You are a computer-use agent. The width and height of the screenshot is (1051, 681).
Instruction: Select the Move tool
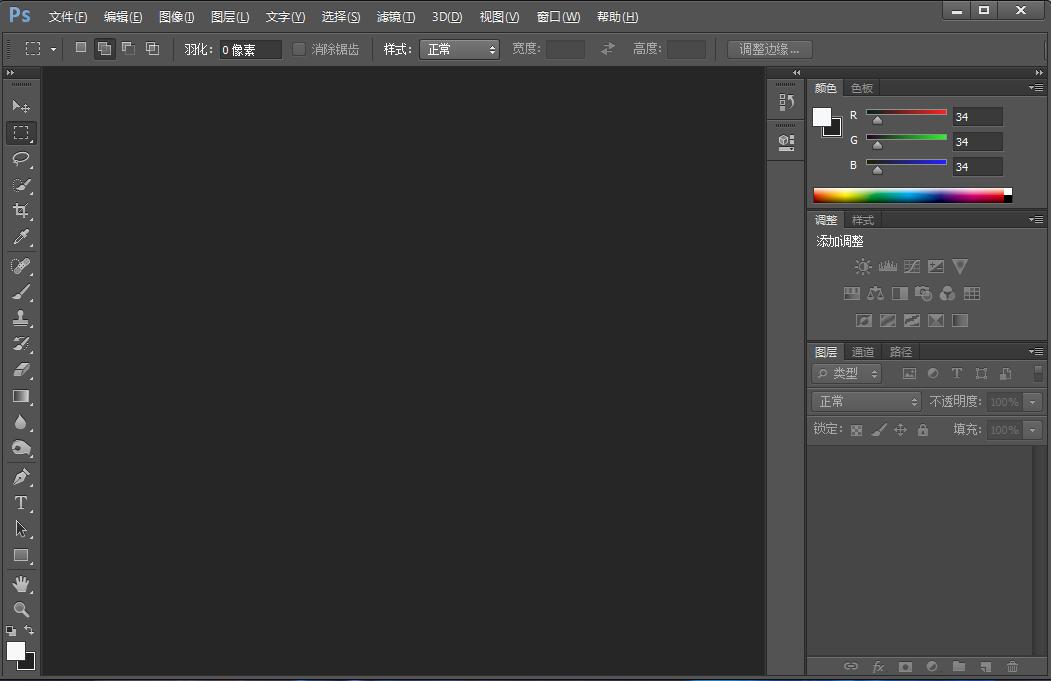[21, 107]
